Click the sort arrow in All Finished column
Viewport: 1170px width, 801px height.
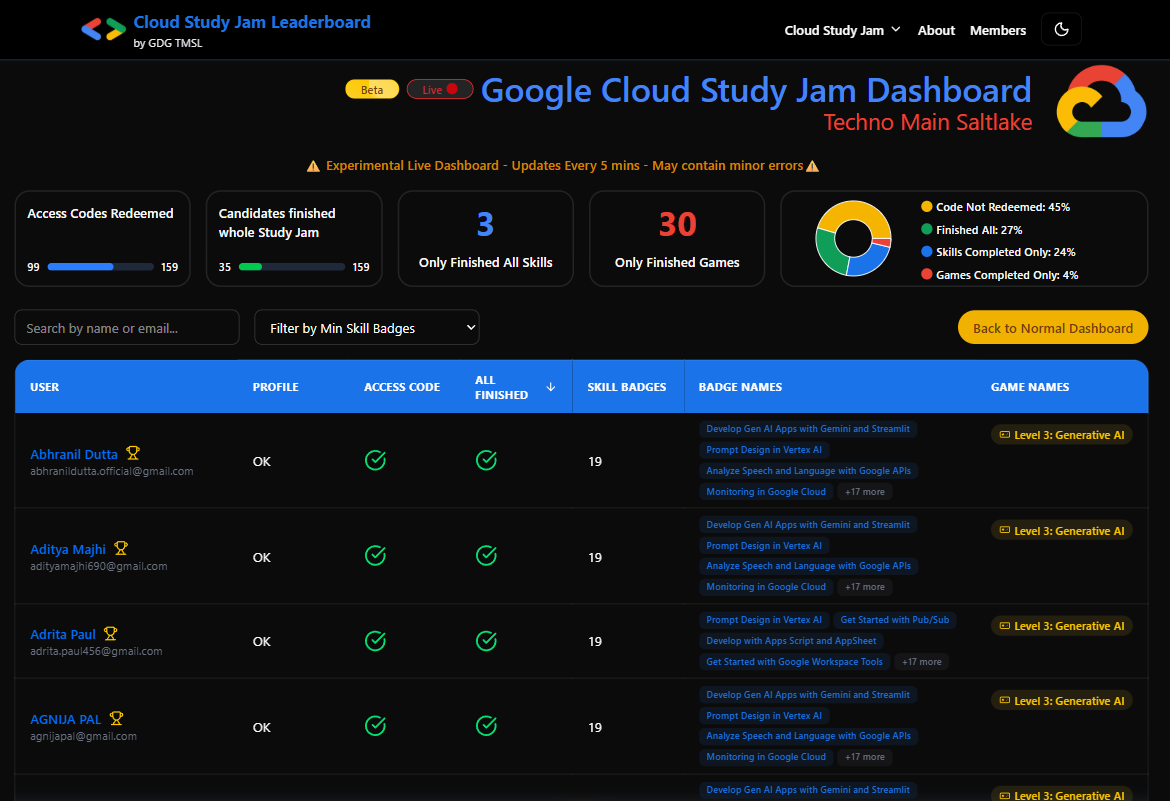pyautogui.click(x=550, y=387)
